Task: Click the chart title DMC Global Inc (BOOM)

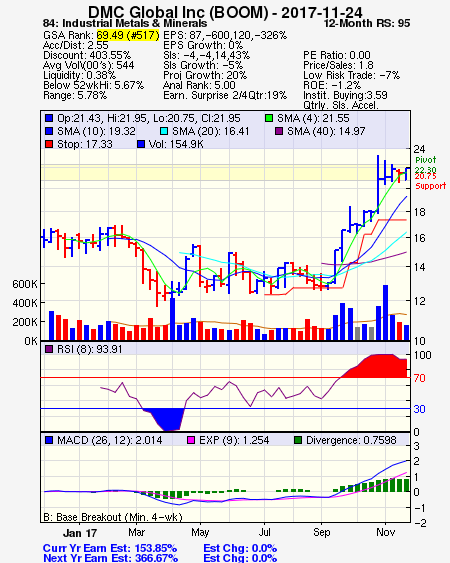Action: [178, 12]
